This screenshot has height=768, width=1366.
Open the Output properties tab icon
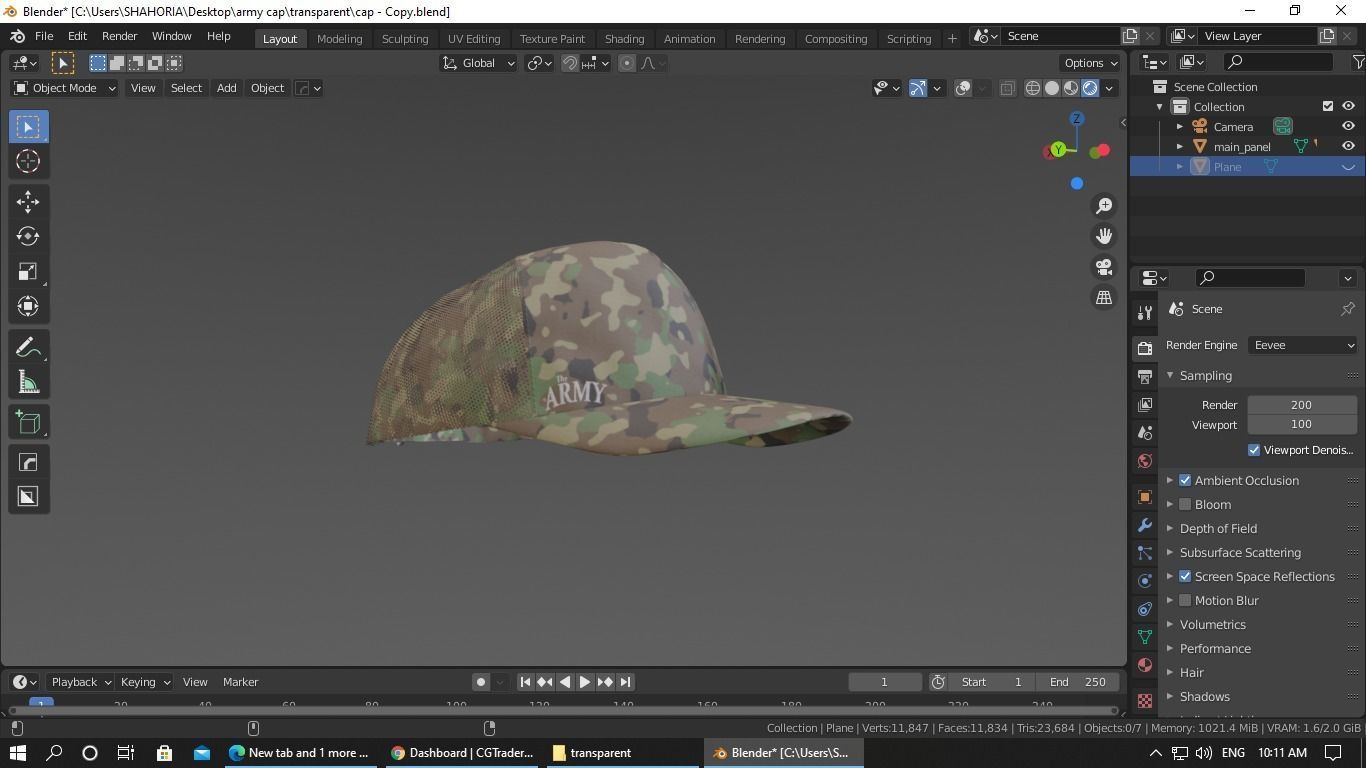click(1145, 376)
